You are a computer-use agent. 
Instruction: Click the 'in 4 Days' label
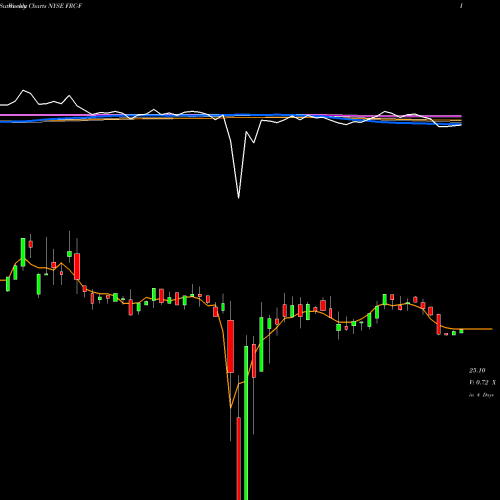[481, 395]
